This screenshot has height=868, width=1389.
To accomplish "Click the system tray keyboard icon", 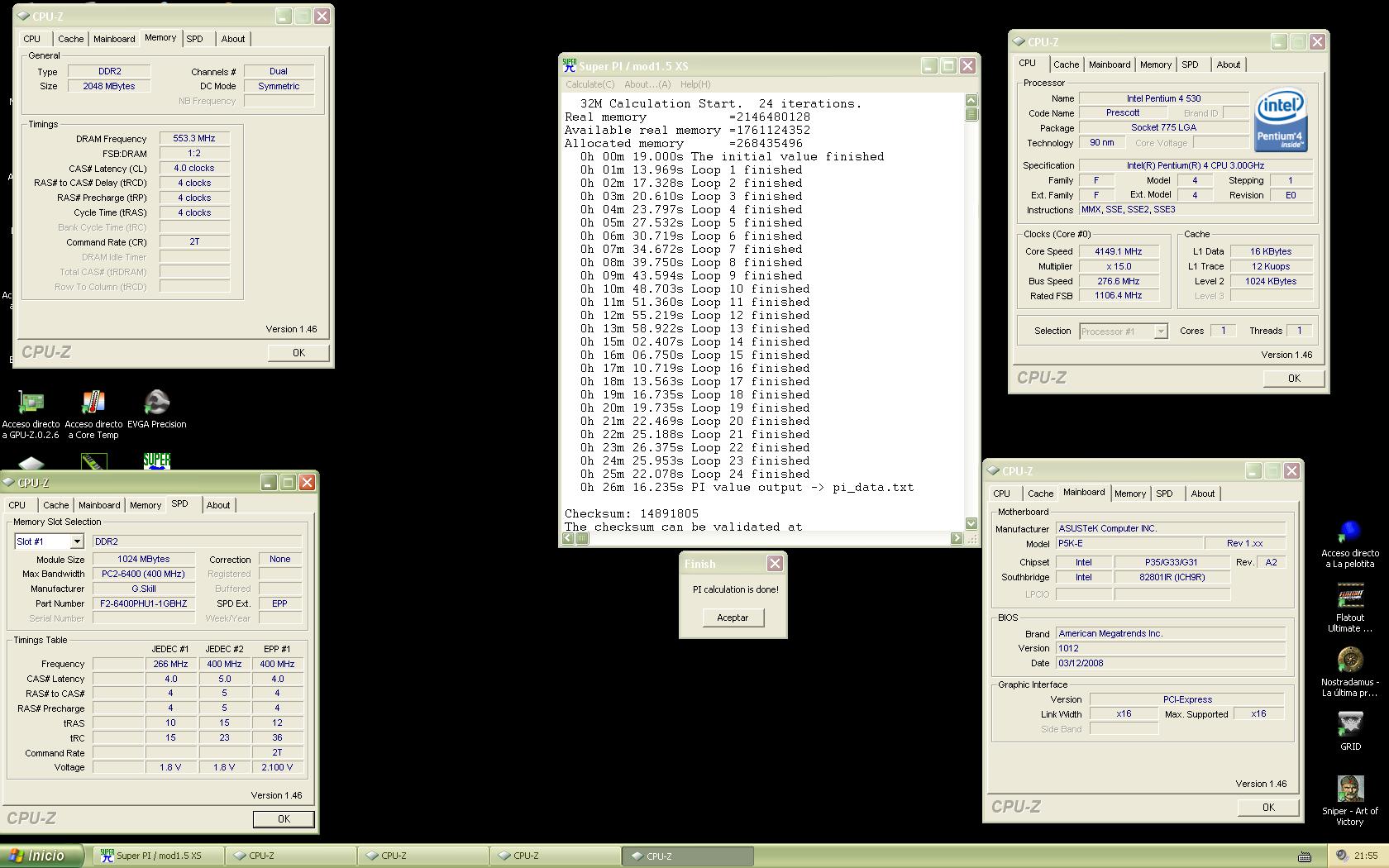I will coord(1305,856).
